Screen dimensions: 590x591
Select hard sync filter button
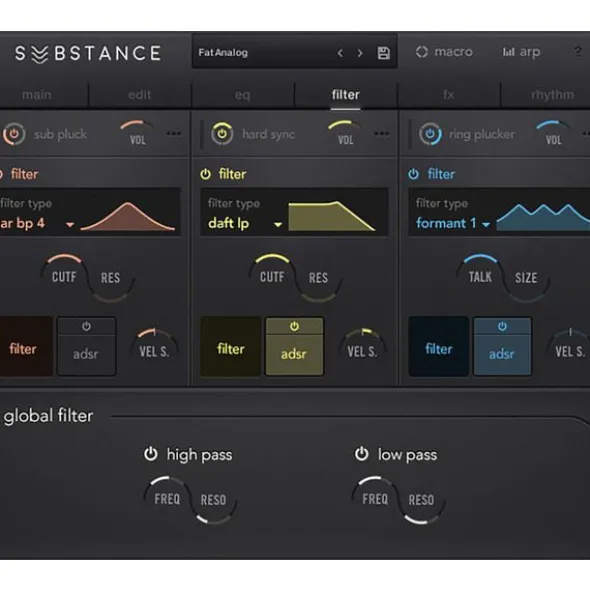[231, 347]
